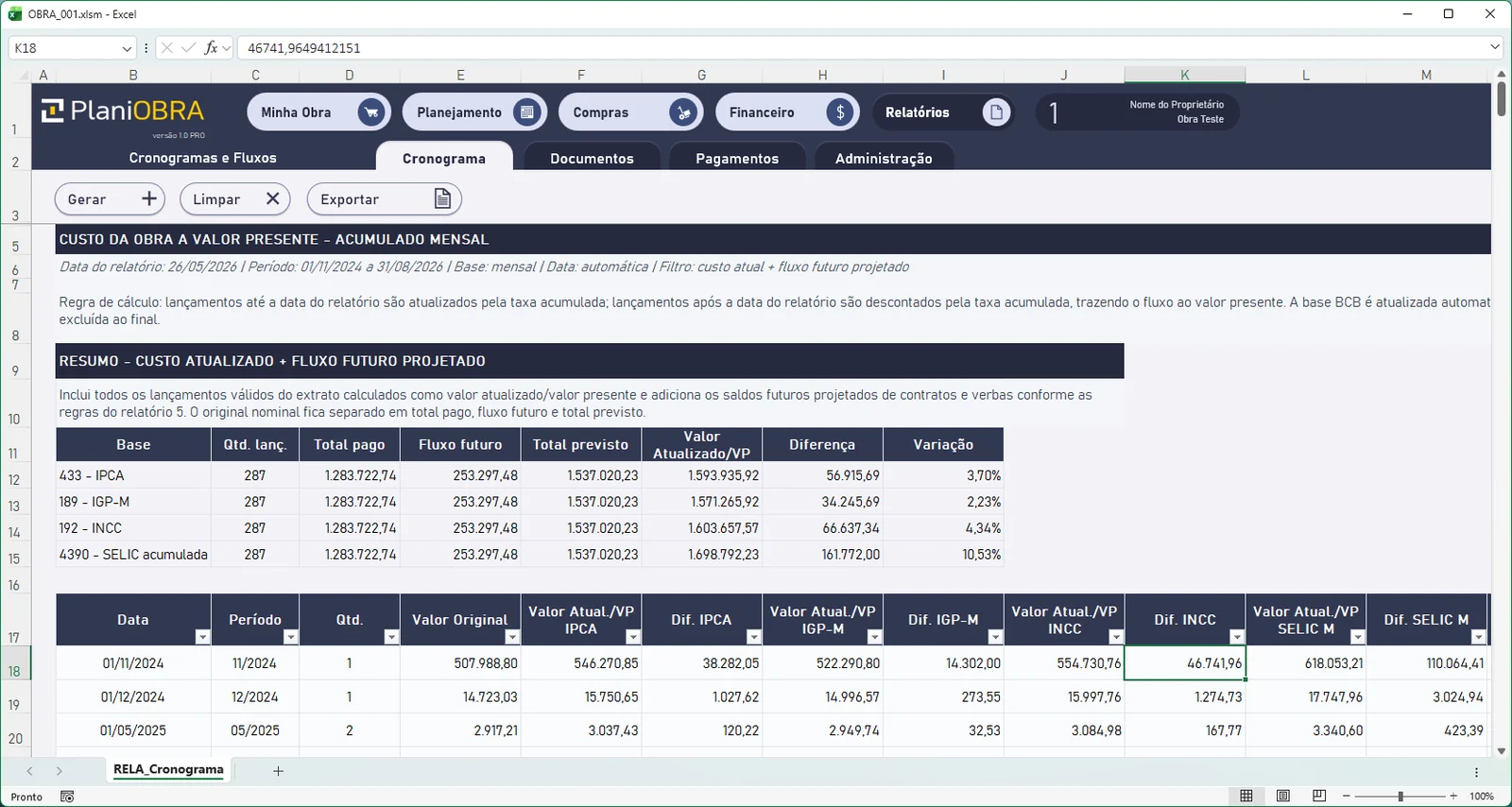Click the plus icon on Gerar
The width and height of the screenshot is (1512, 807).
(149, 198)
